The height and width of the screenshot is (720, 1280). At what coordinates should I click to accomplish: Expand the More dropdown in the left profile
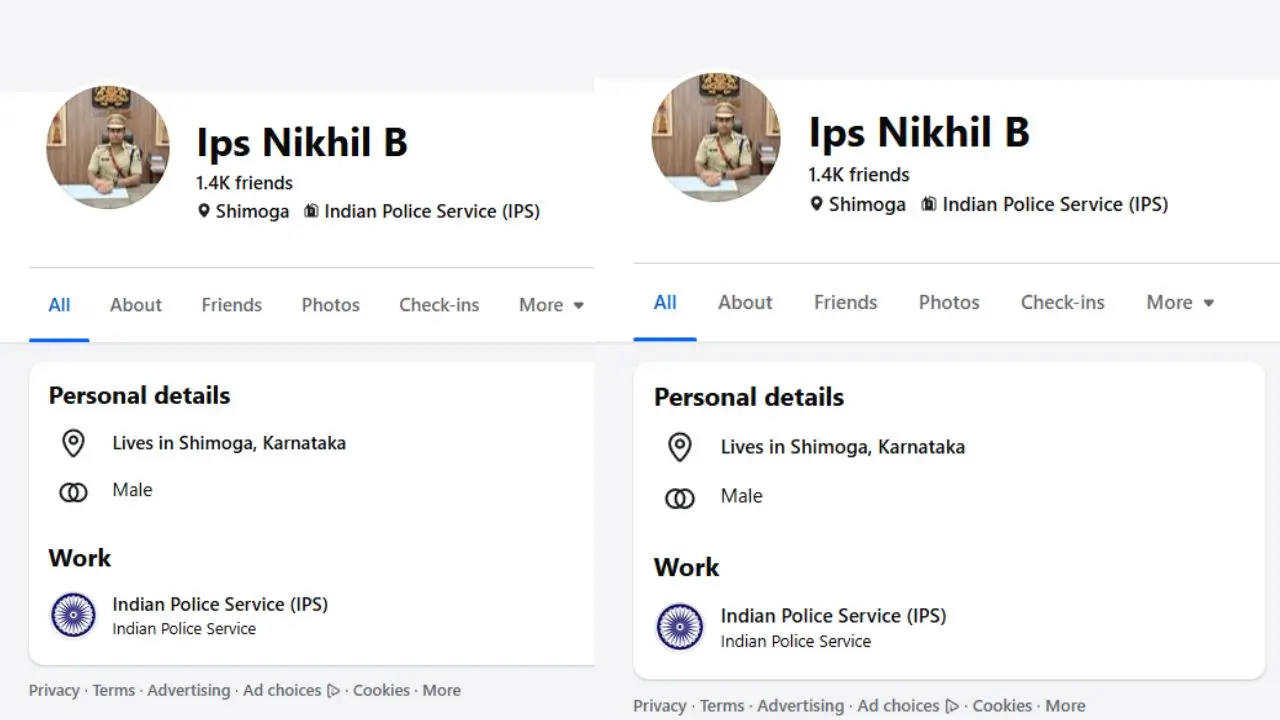point(551,305)
